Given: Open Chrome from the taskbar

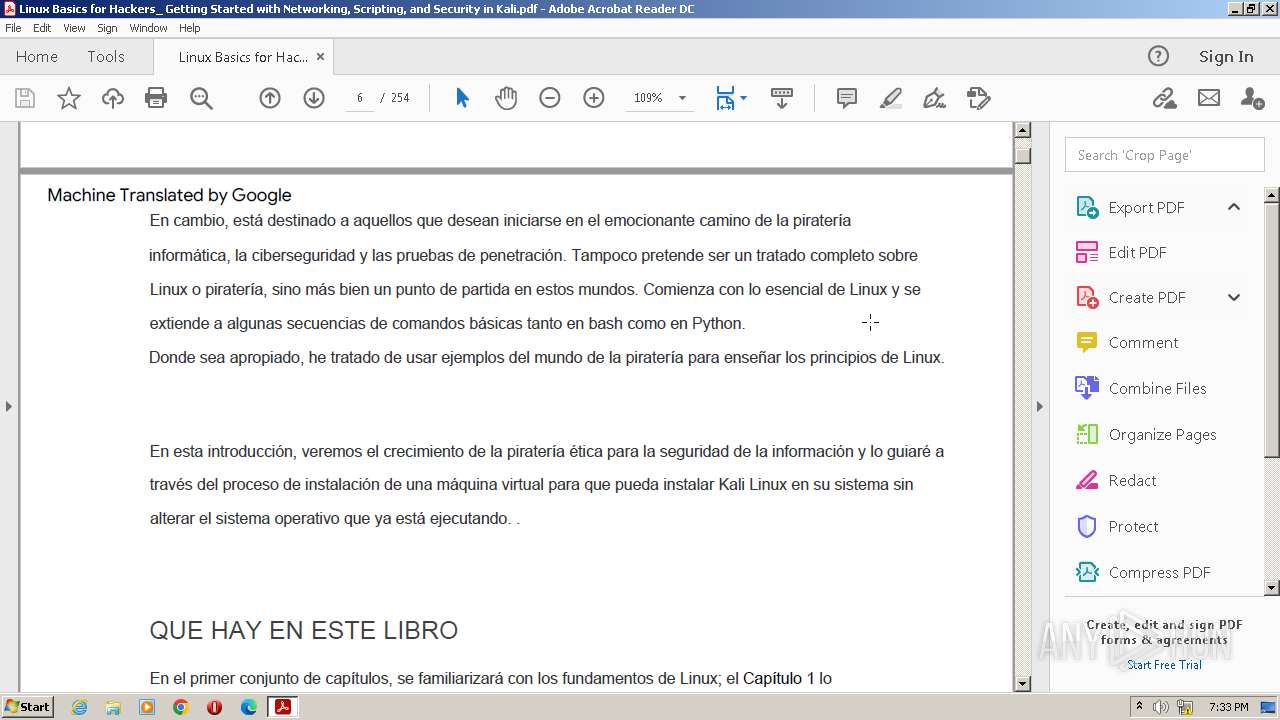Looking at the screenshot, I should 181,706.
